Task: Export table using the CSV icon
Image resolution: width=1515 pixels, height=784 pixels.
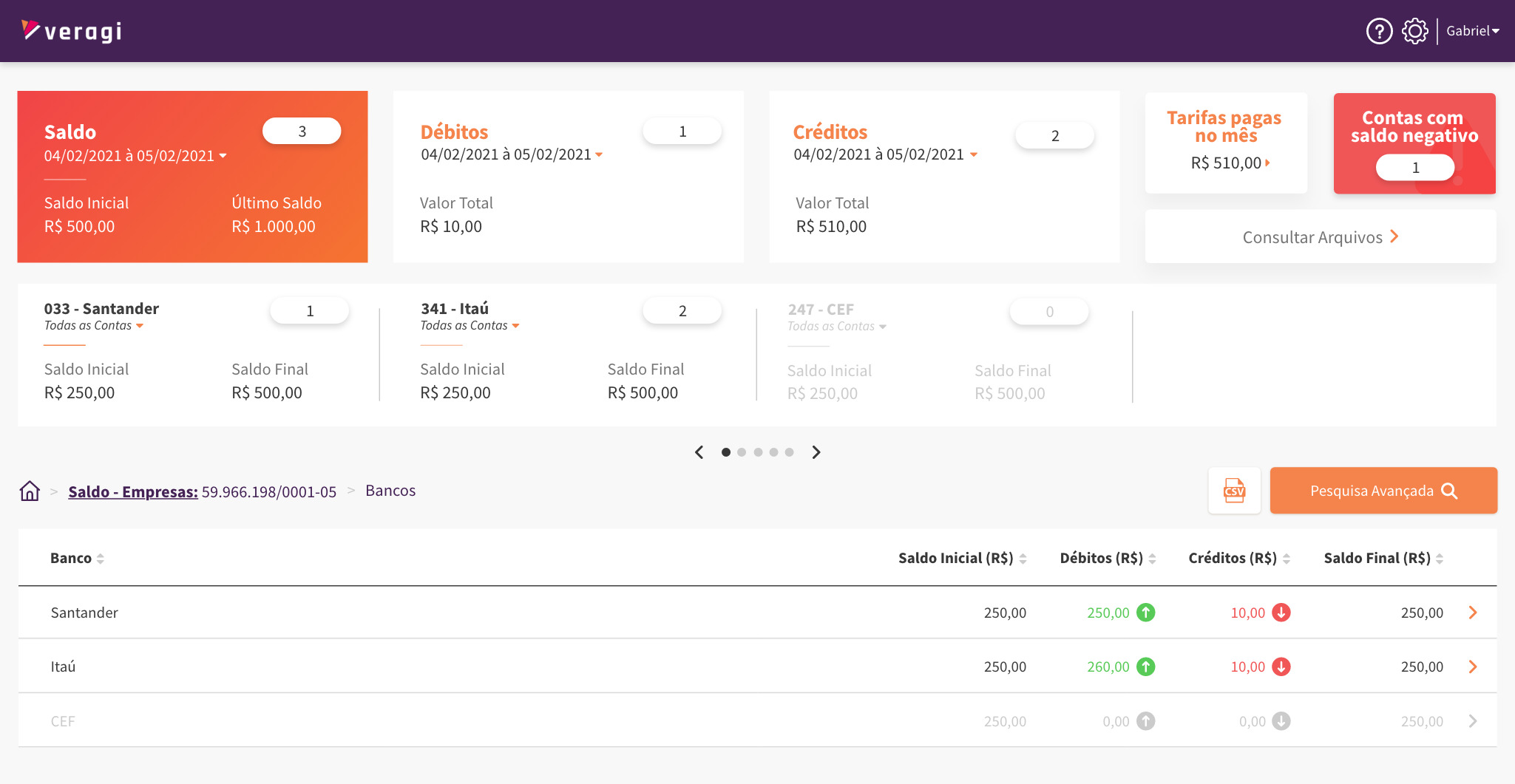Action: pos(1234,491)
